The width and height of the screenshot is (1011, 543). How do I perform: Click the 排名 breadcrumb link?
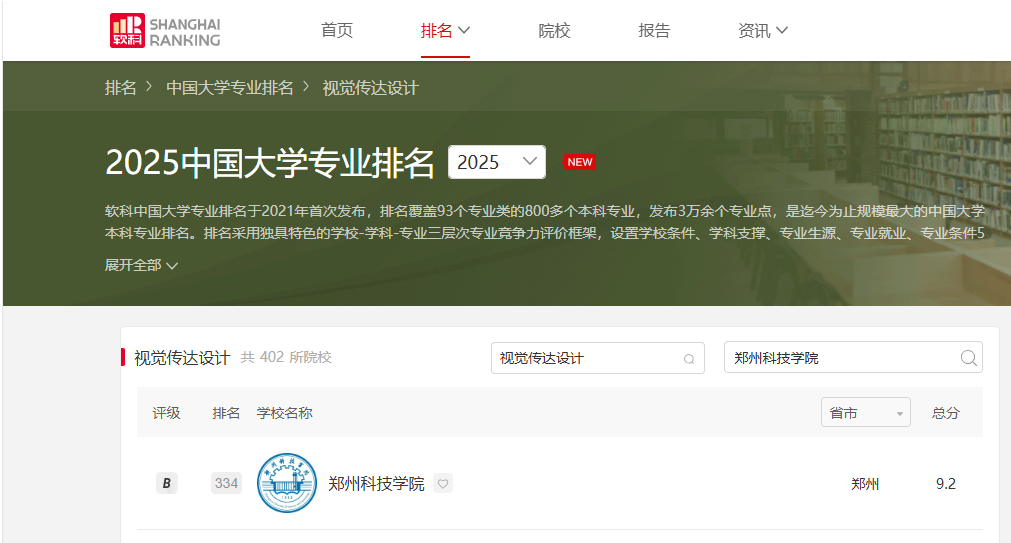(121, 88)
